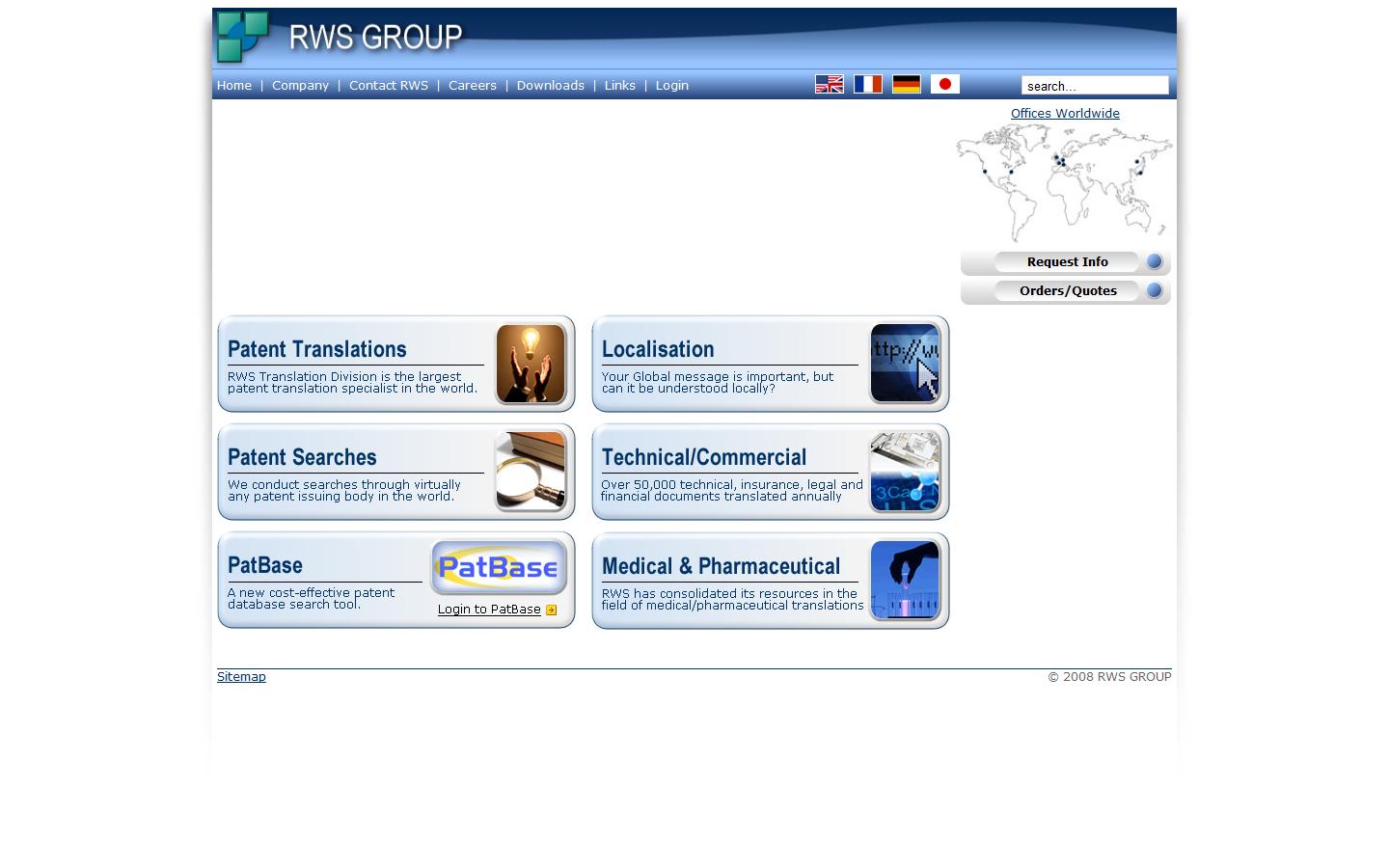
Task: Open the light bulb Patent Translations image
Action: [x=531, y=364]
